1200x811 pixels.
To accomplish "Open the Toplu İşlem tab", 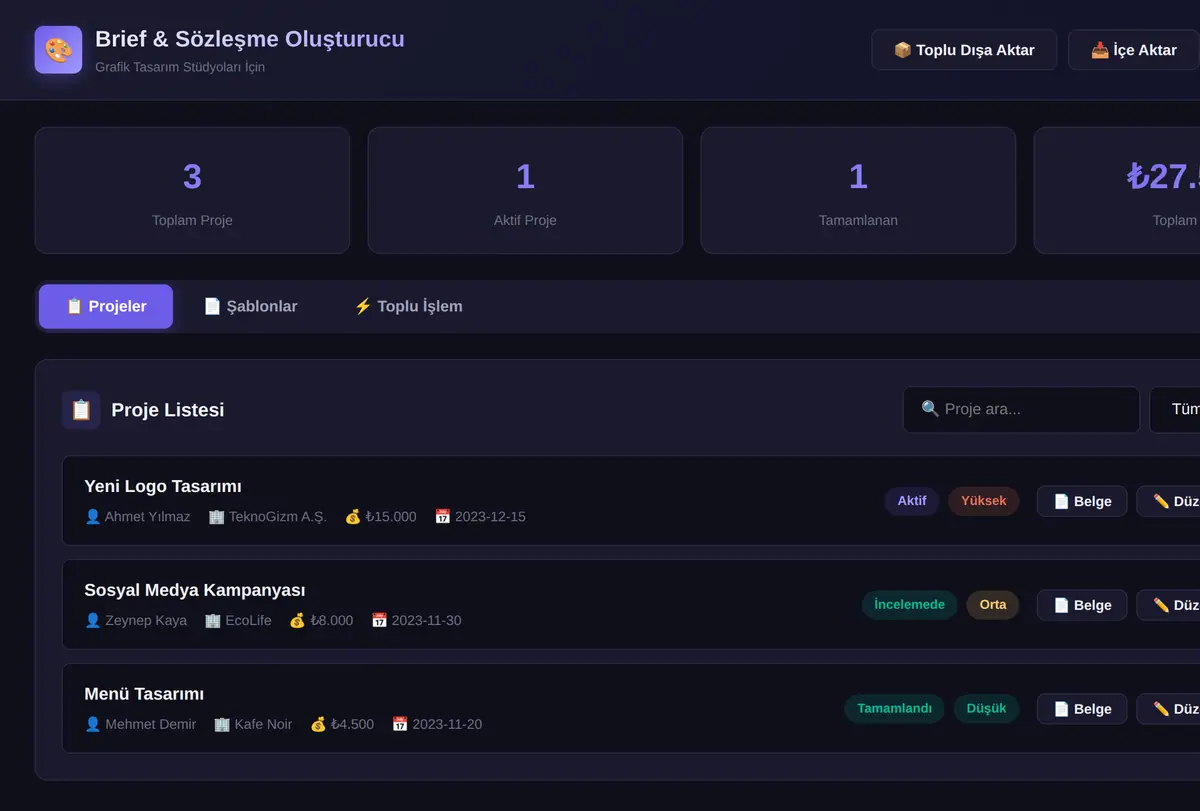I will click(409, 307).
